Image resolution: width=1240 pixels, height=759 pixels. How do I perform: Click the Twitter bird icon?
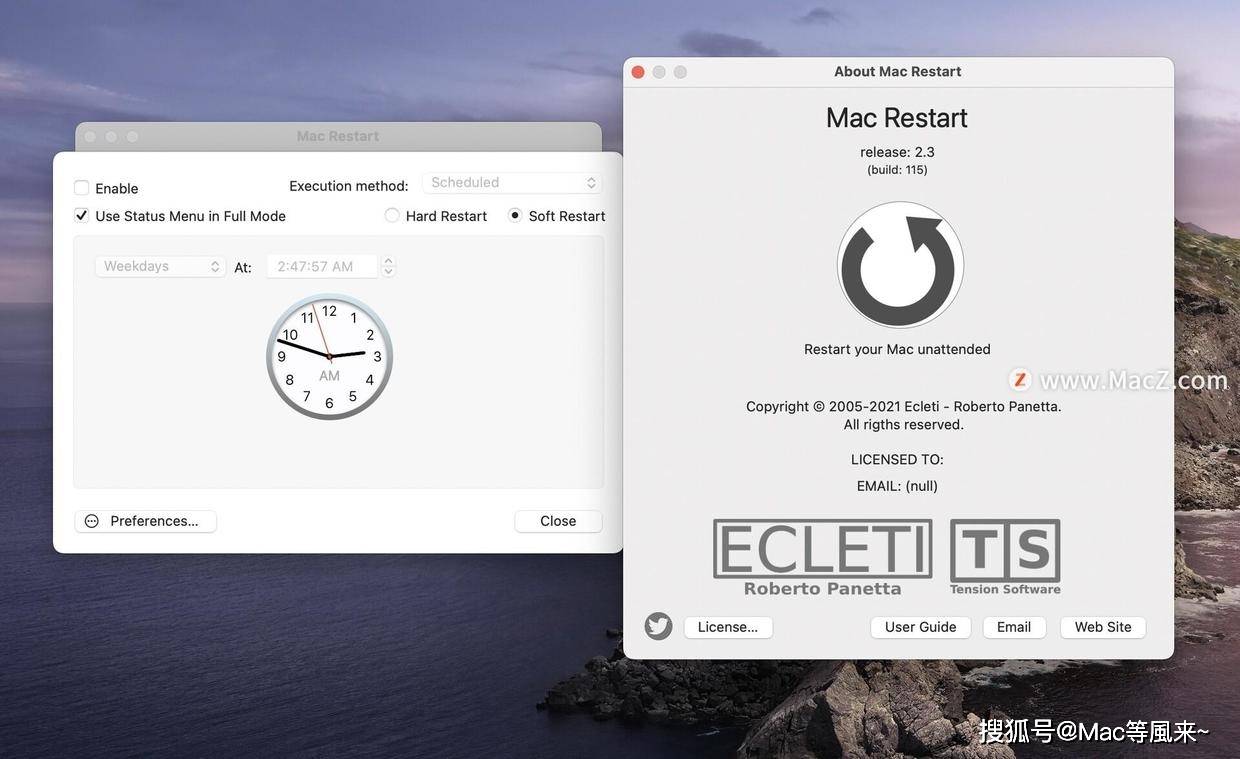tap(658, 626)
